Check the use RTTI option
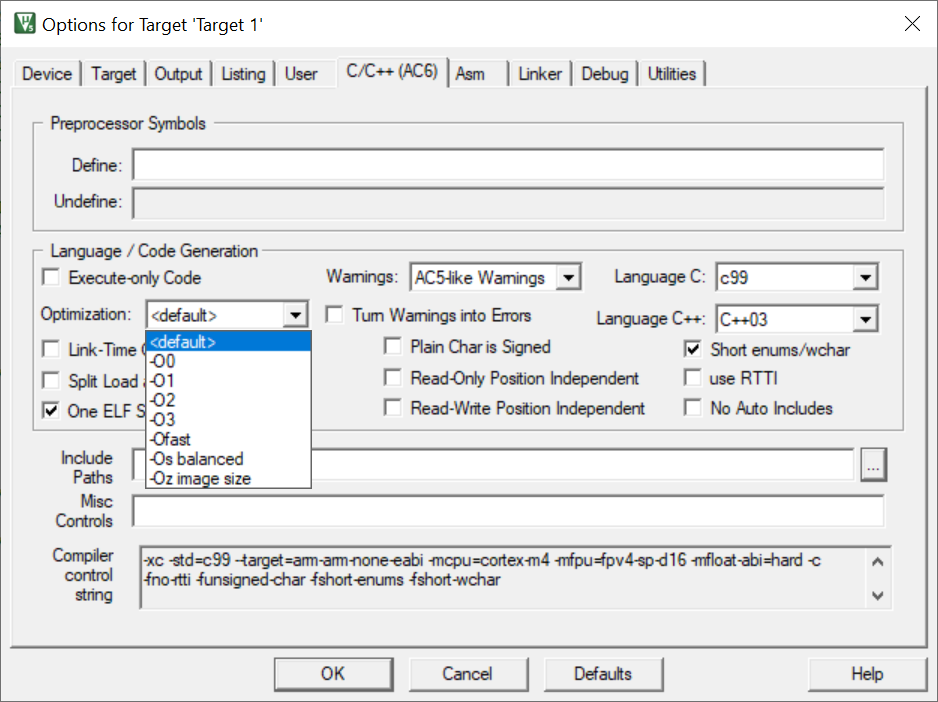 [693, 379]
